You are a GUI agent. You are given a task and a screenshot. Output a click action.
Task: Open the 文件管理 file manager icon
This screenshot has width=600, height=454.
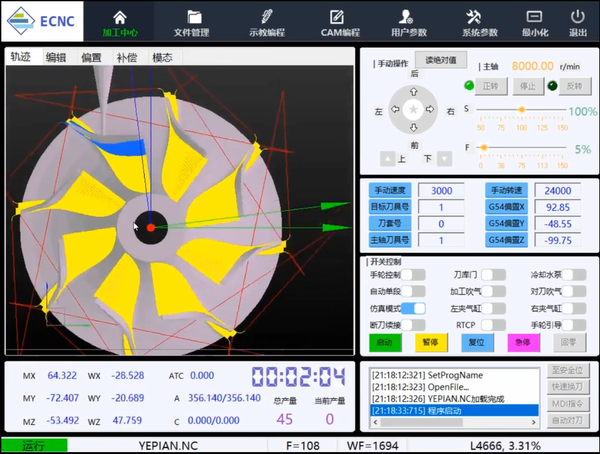[192, 17]
